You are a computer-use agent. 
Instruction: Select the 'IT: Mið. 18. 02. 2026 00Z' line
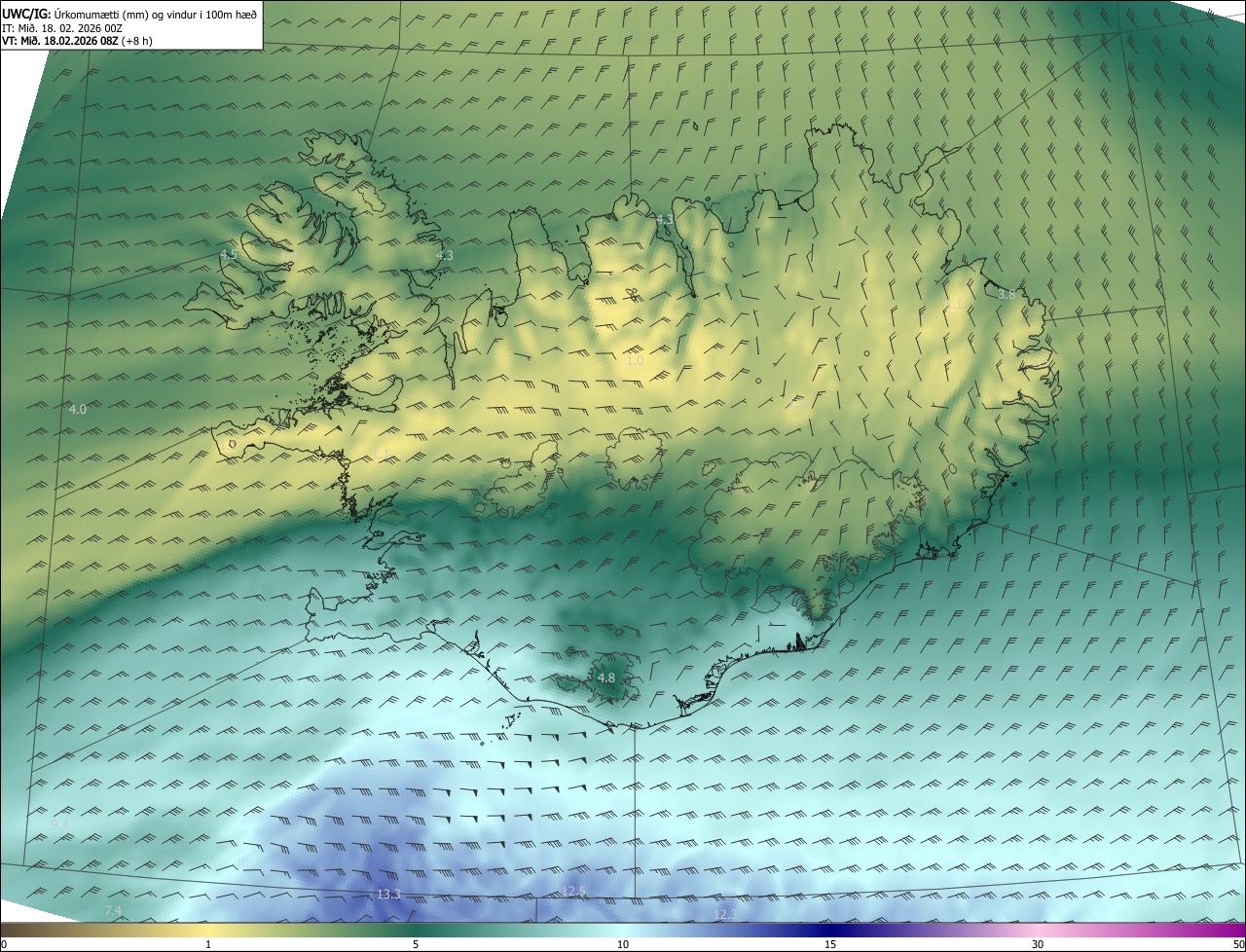(62, 27)
